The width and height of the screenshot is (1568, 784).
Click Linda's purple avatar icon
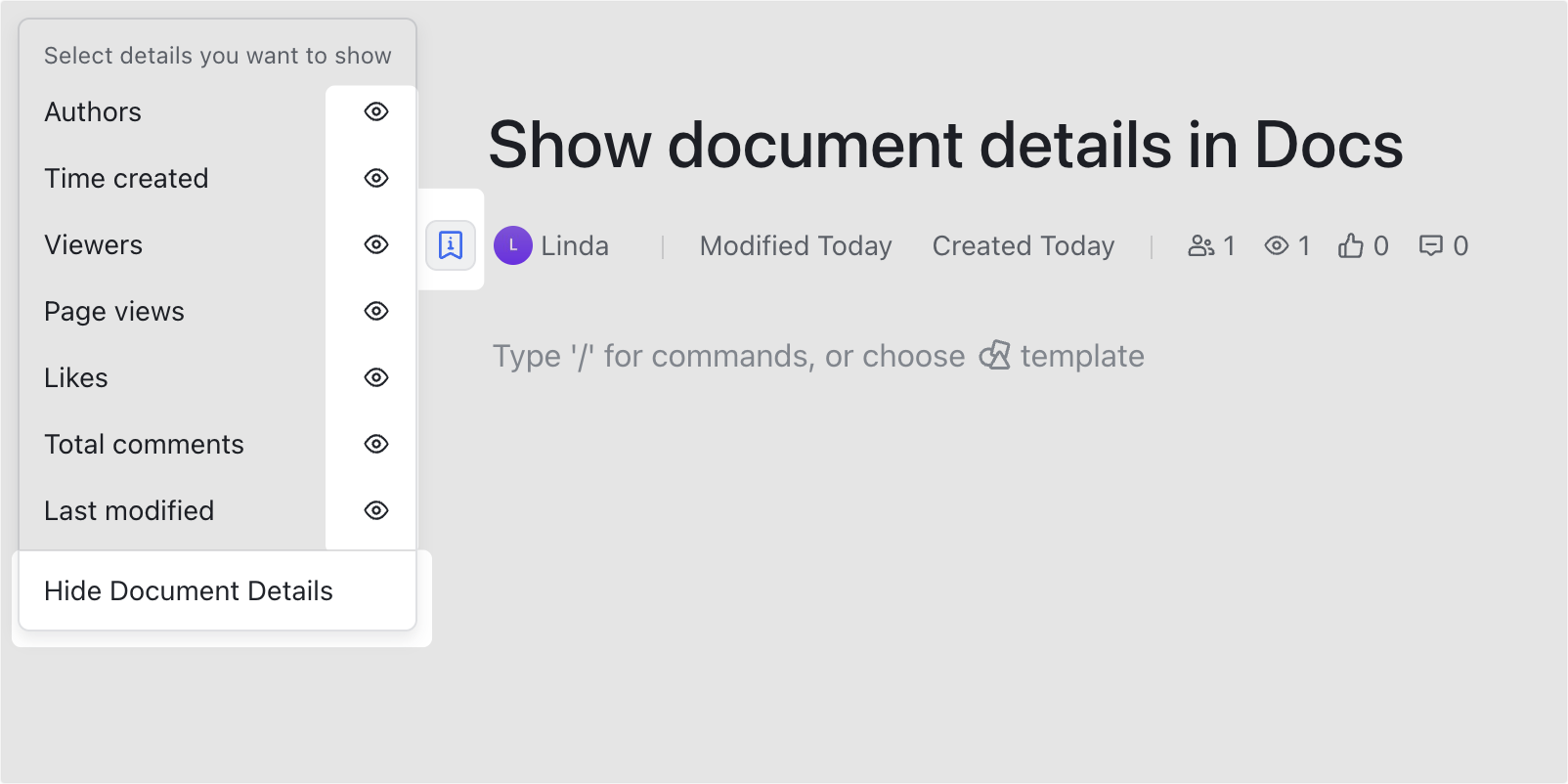513,245
